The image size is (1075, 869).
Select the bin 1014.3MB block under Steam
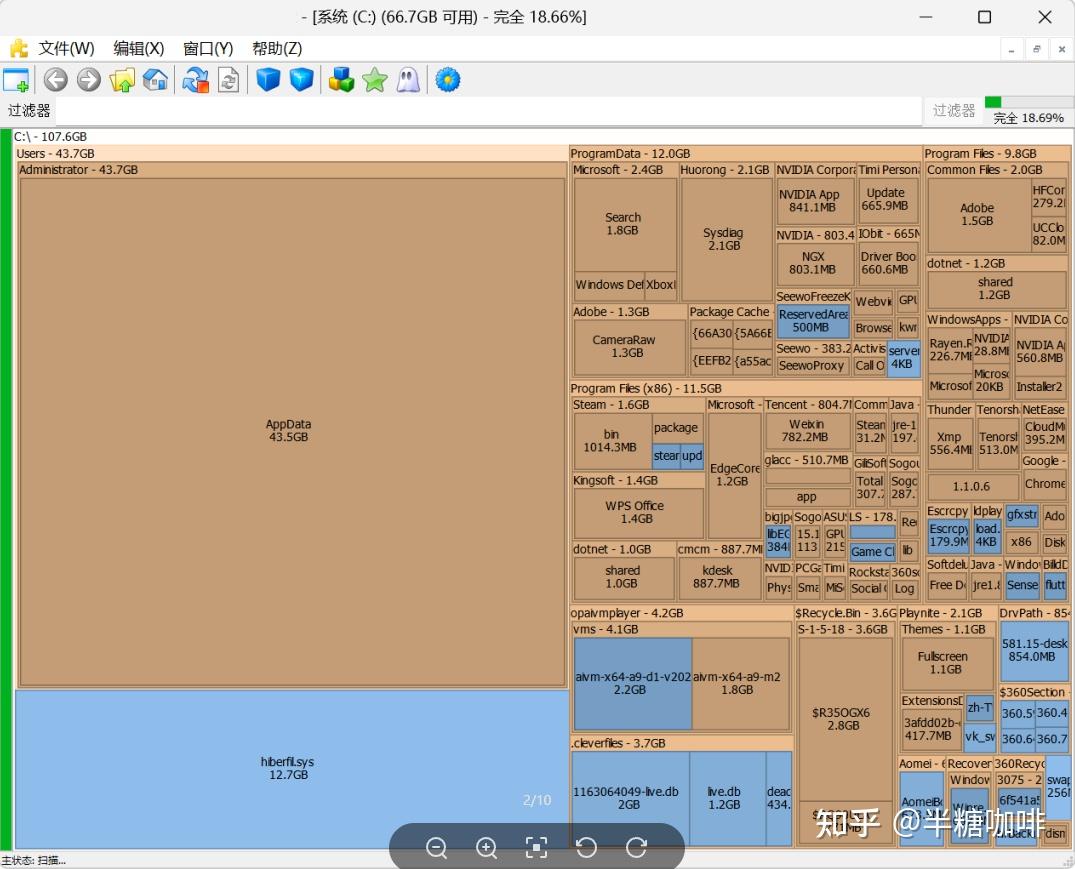[612, 441]
